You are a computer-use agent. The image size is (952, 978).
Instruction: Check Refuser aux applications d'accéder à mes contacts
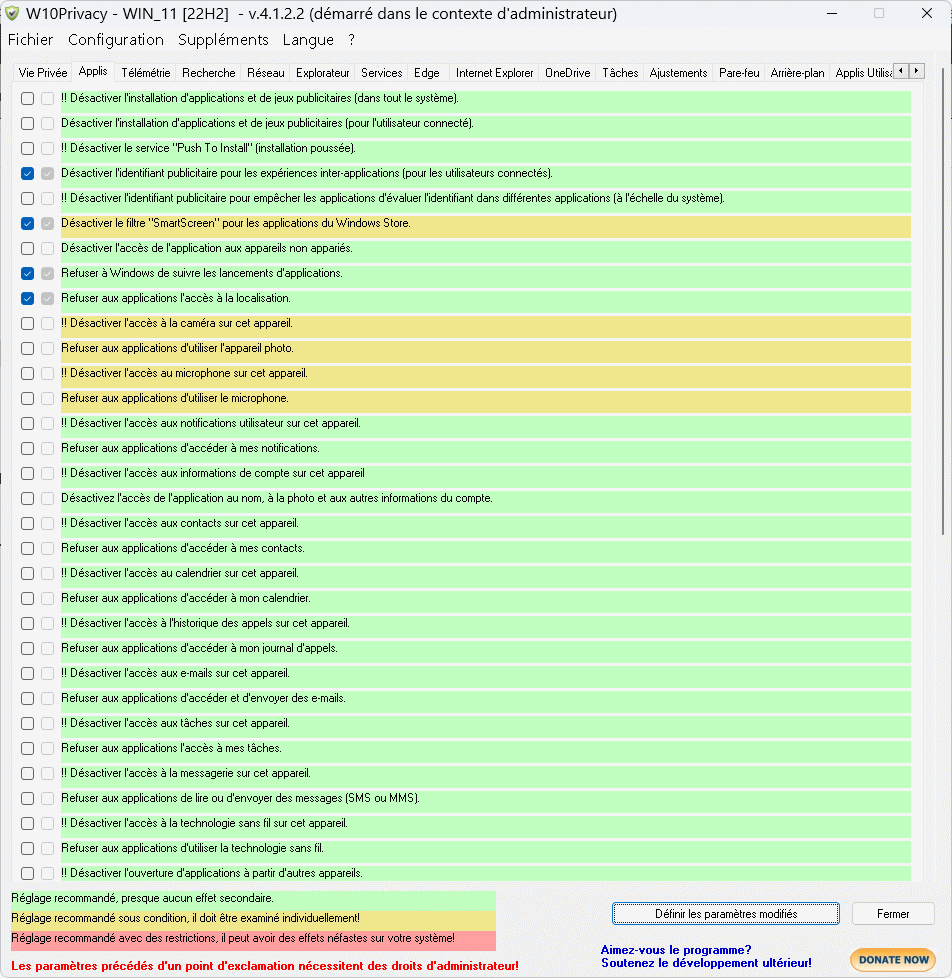coord(27,548)
